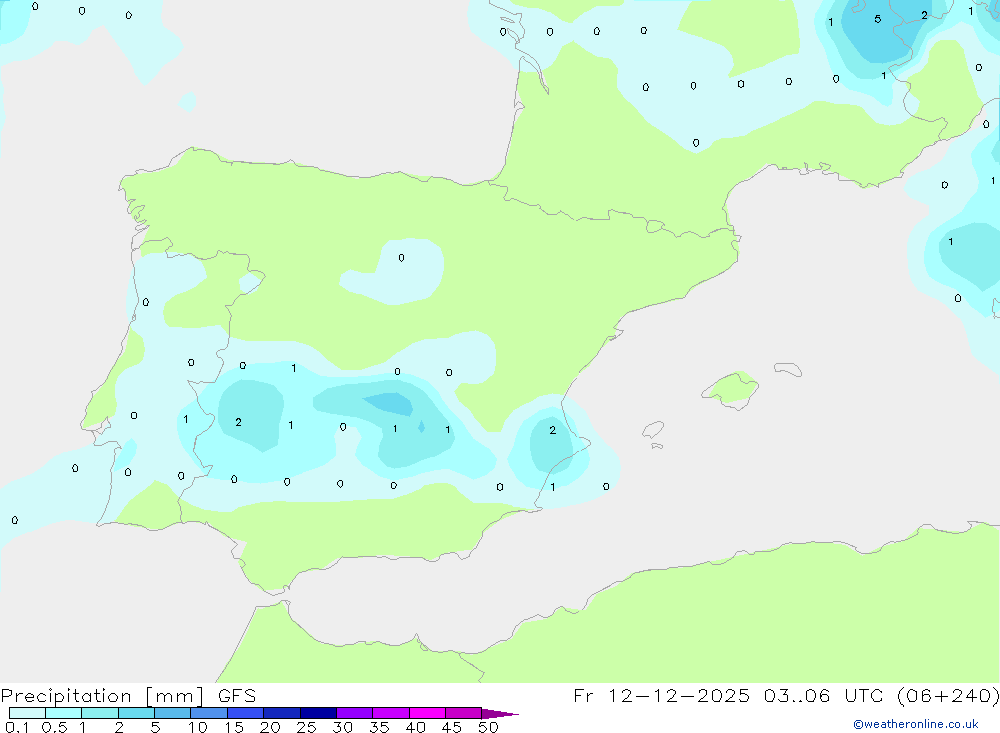Pick the 10–15 mm legend swatch
This screenshot has height=733, width=1000.
coord(209,713)
